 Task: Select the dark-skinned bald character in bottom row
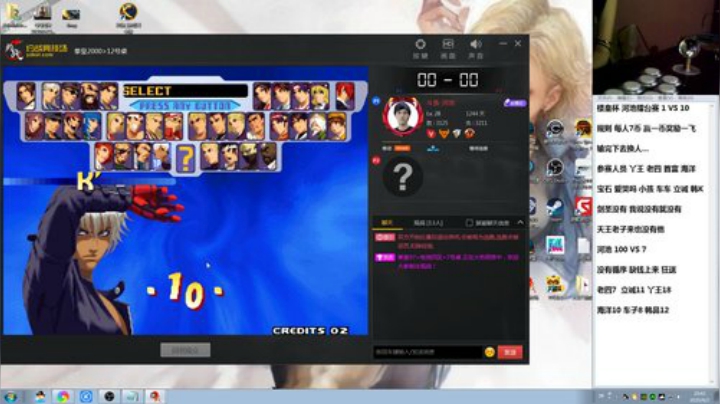[268, 157]
